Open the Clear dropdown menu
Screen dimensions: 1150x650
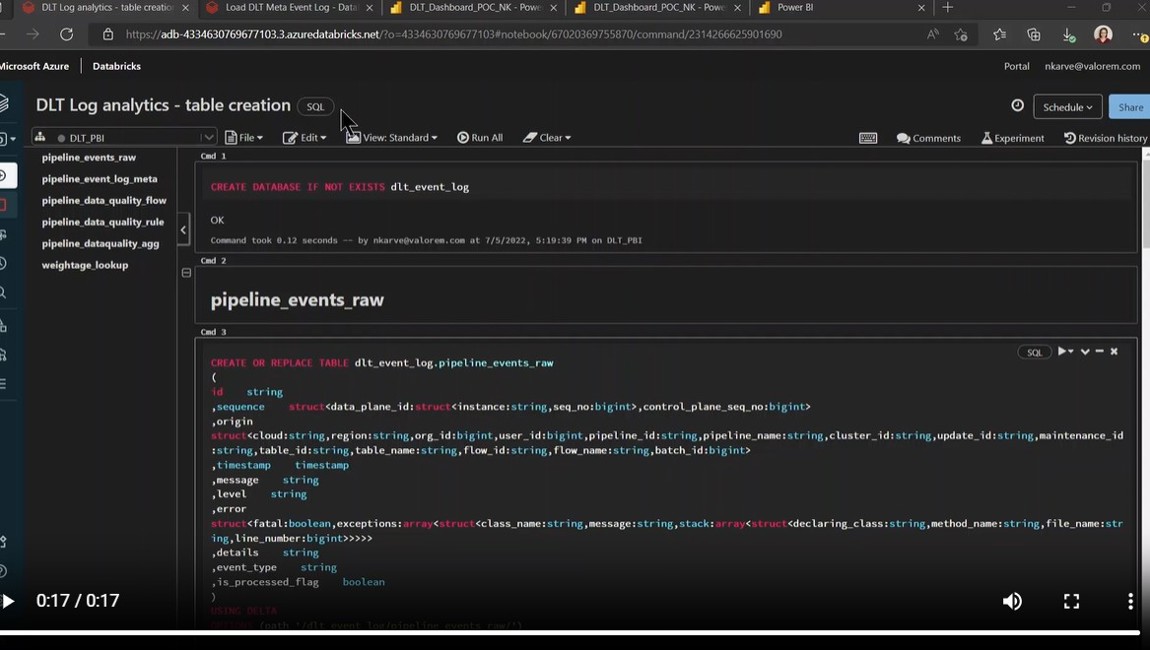click(547, 138)
